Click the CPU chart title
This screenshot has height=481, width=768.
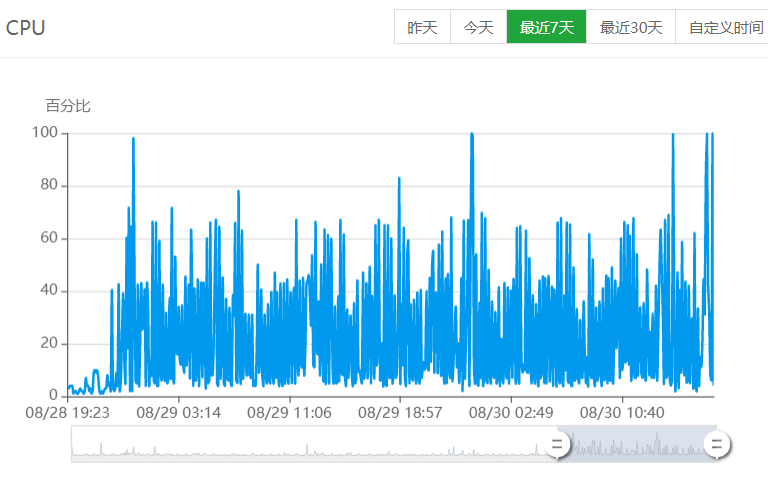click(x=25, y=27)
